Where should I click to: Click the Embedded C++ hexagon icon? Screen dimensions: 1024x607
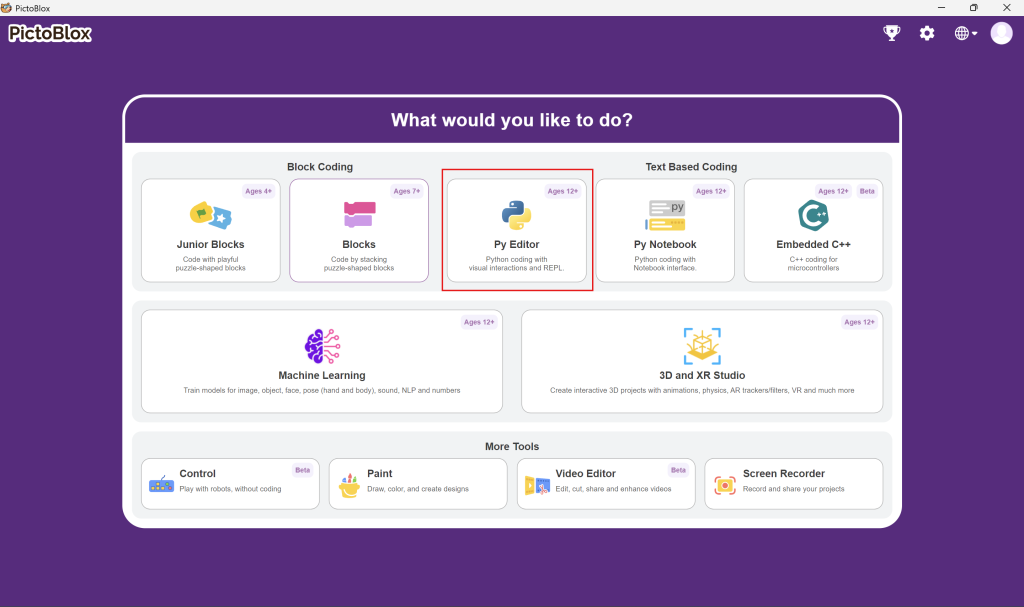(x=813, y=216)
